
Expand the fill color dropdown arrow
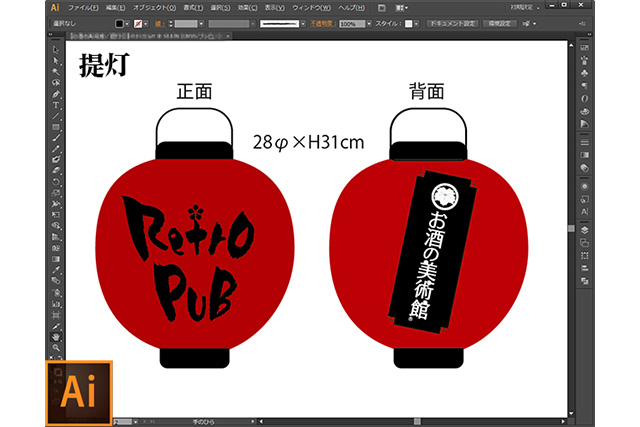point(127,24)
